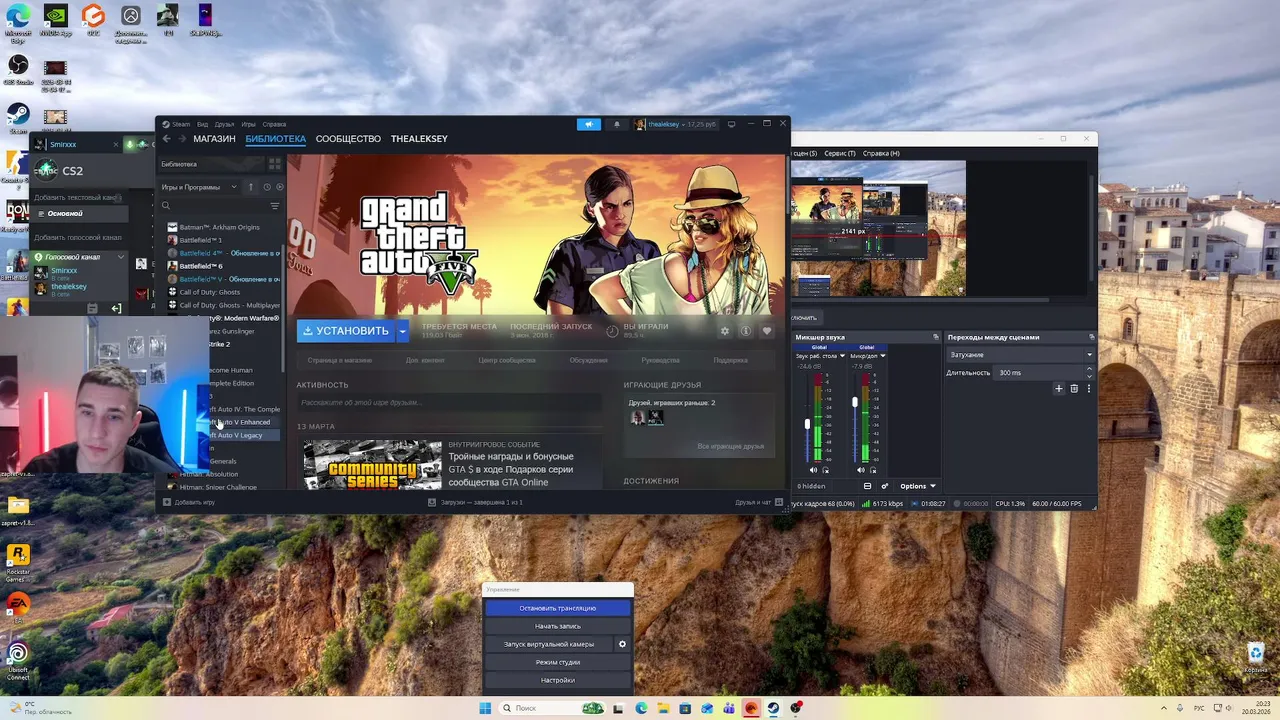Collapse Голосовой канал section in chat
This screenshot has width=1280, height=720.
pyautogui.click(x=121, y=257)
